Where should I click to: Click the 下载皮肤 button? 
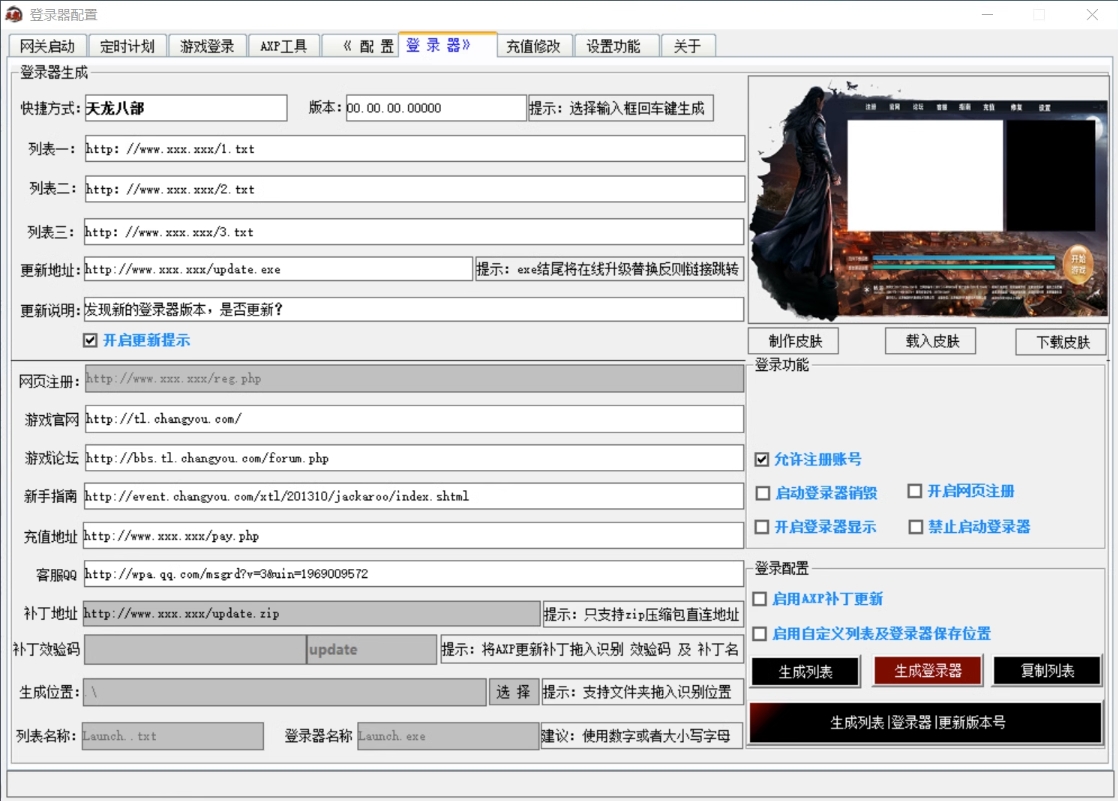pyautogui.click(x=1060, y=342)
